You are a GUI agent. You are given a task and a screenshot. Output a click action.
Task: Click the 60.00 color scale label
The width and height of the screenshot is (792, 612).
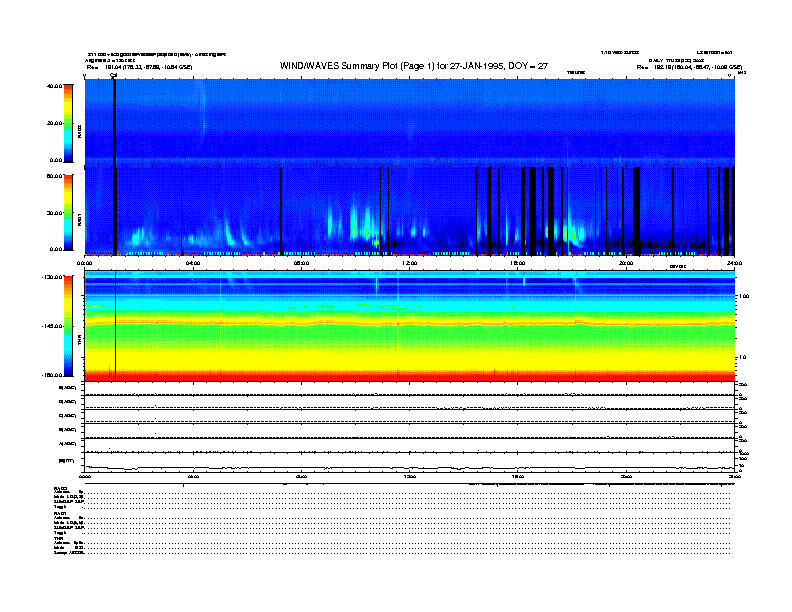pos(54,176)
